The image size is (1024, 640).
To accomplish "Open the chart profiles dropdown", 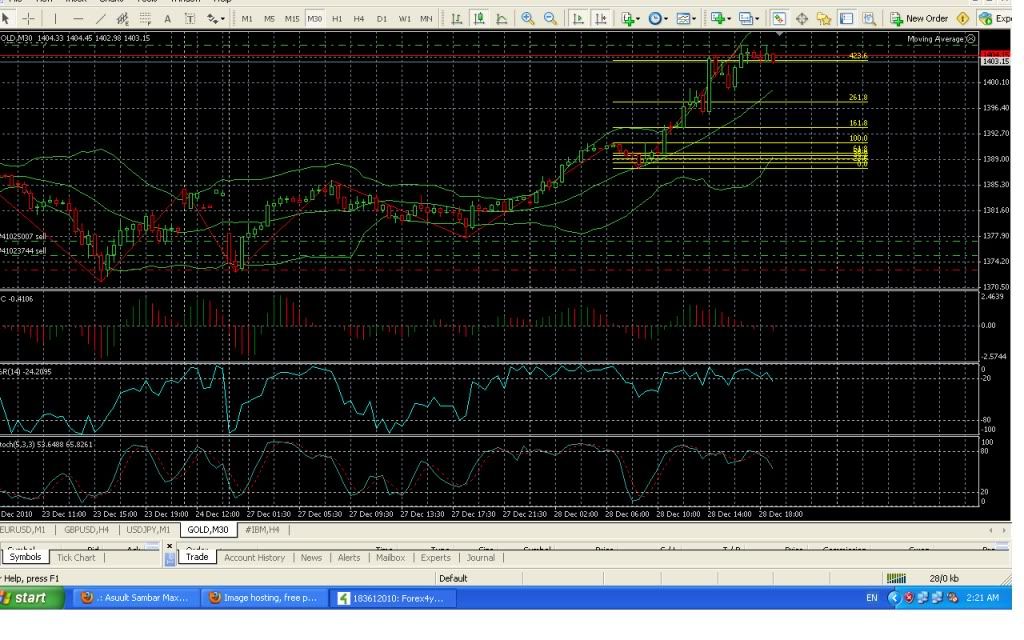I will pos(748,18).
